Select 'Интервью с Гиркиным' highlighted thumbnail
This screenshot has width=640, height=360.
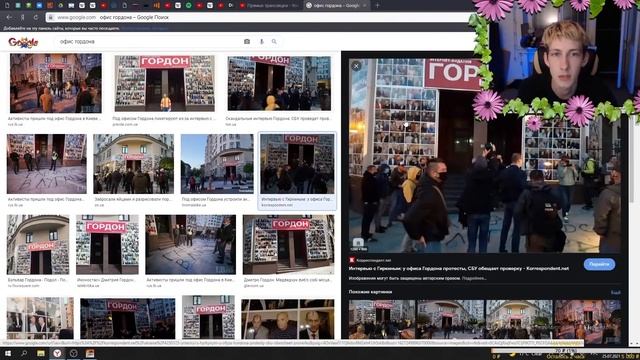pos(297,164)
